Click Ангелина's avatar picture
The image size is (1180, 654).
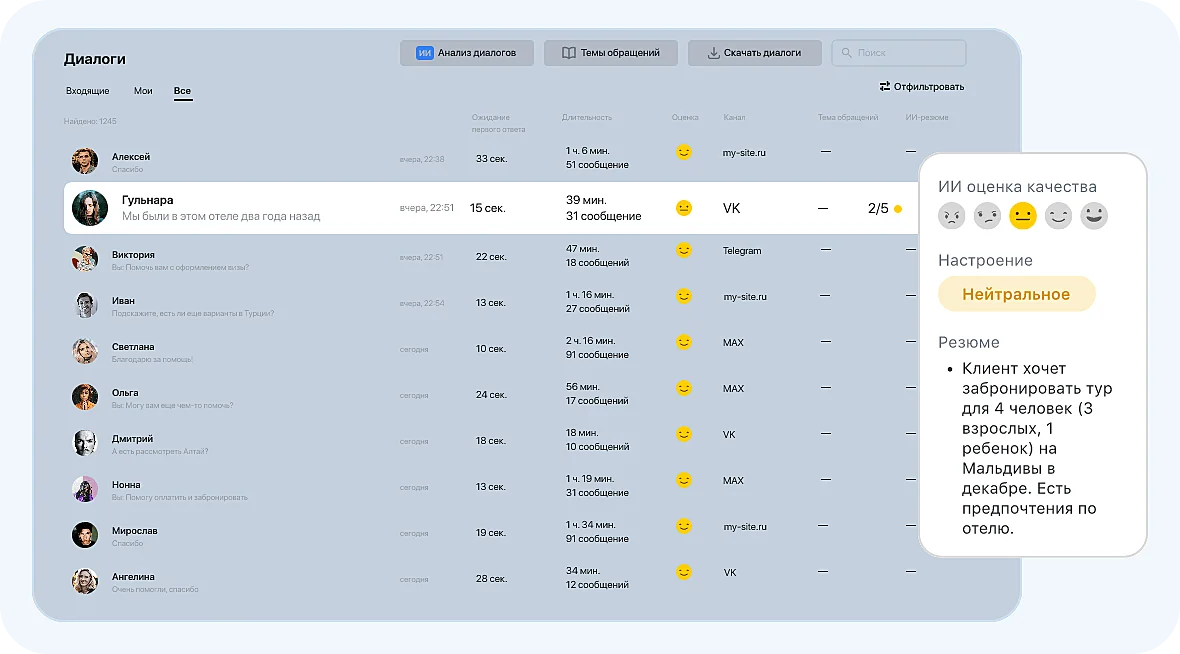(85, 581)
